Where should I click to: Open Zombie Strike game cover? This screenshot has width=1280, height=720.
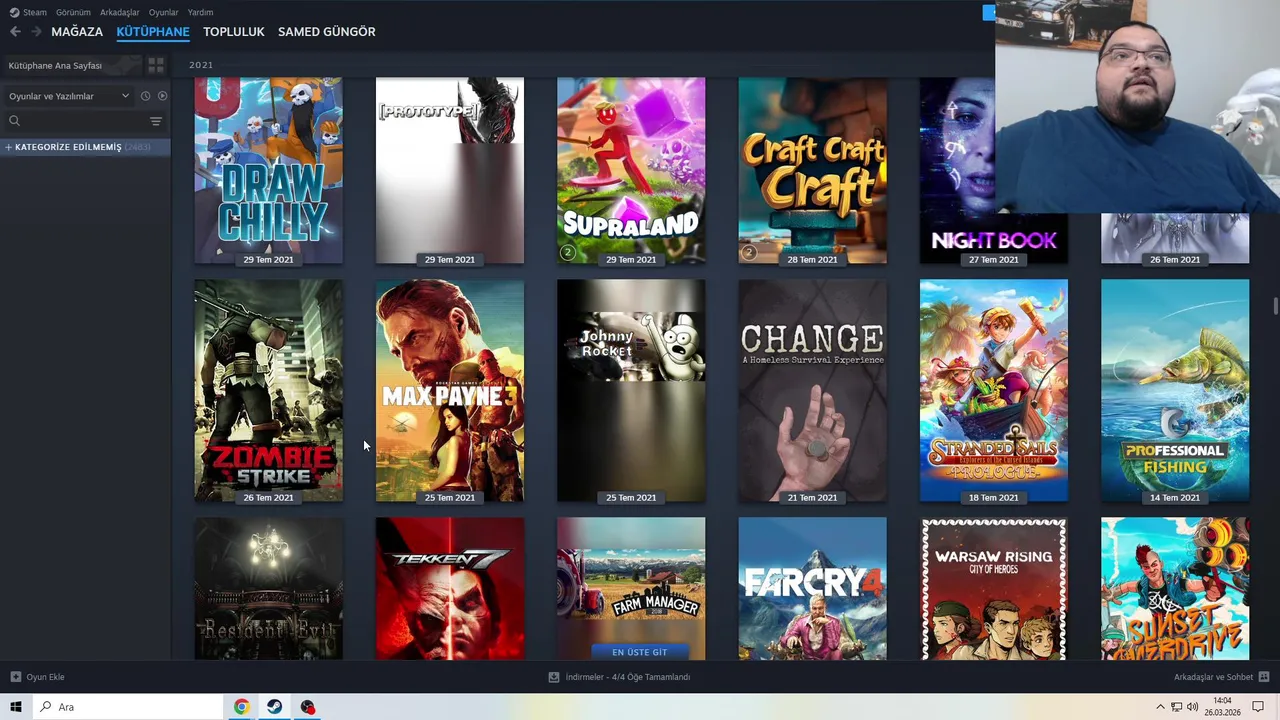(268, 390)
